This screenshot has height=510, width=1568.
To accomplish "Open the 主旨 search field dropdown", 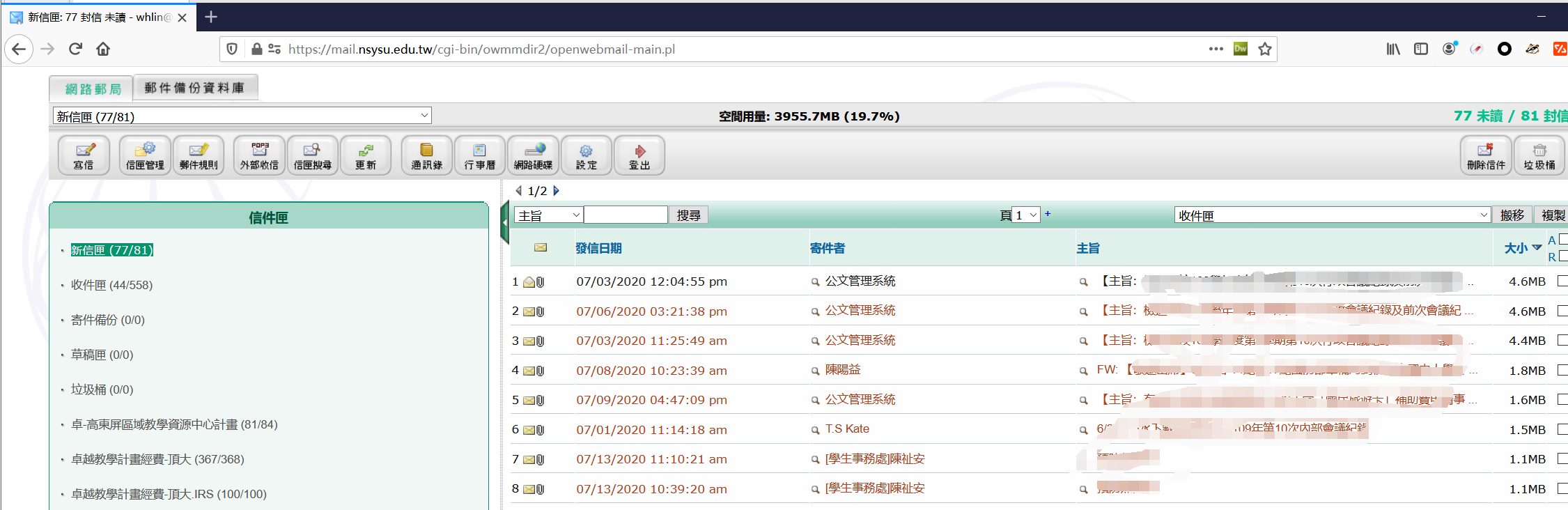I will (549, 215).
